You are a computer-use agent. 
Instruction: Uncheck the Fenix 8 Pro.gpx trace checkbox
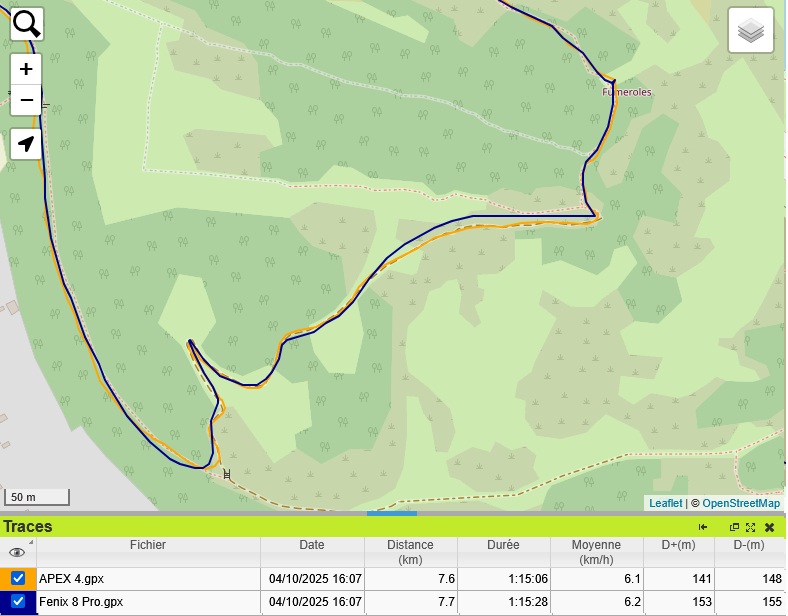18,602
